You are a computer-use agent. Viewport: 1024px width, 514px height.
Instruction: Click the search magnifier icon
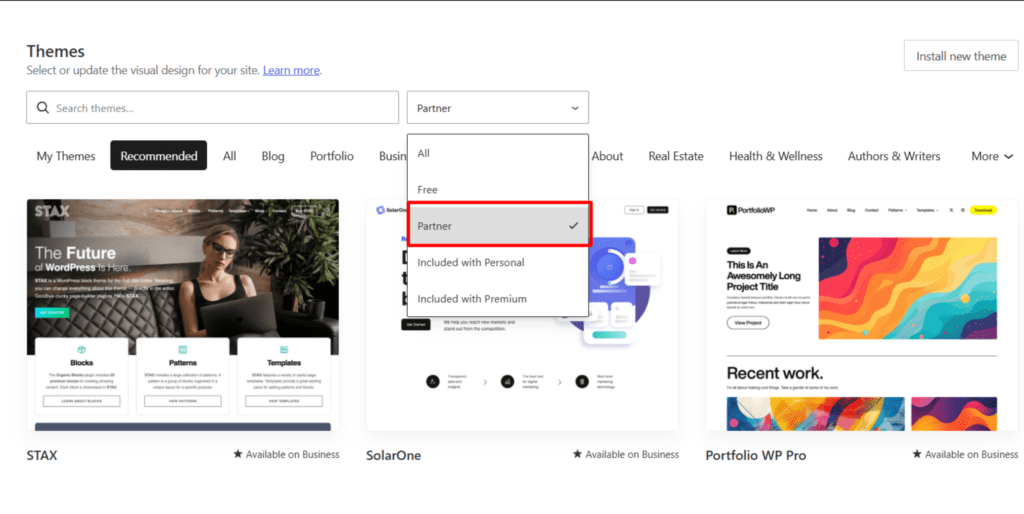tap(42, 108)
